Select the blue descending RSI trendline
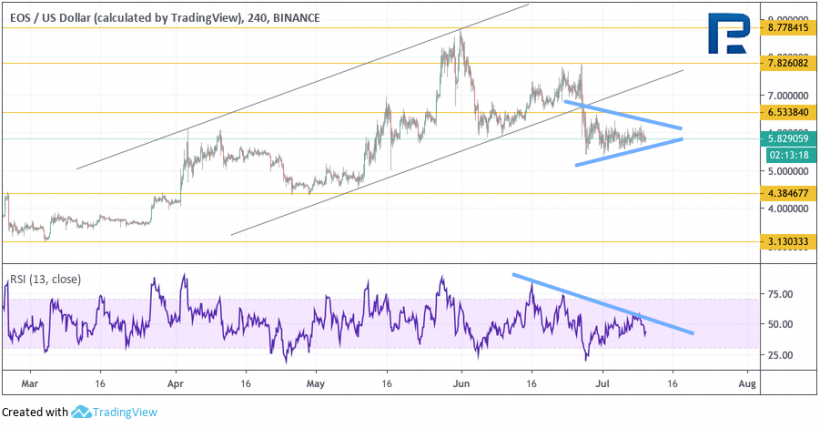The width and height of the screenshot is (820, 428). [x=600, y=302]
